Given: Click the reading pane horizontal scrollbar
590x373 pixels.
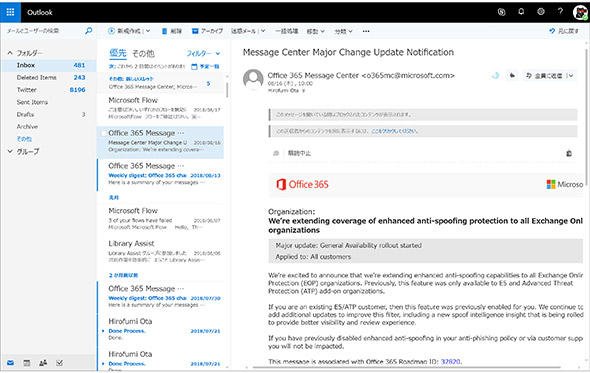Looking at the screenshot, I should [x=406, y=367].
